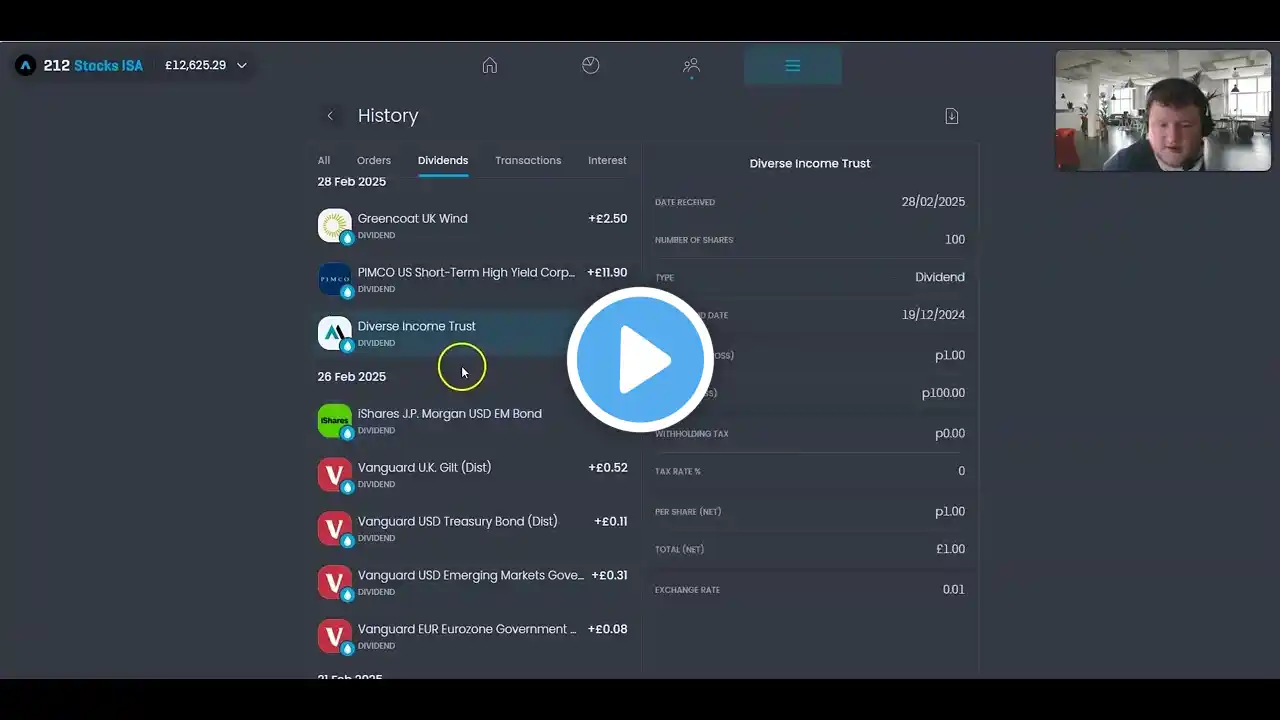Click the +£0.11 dividend amount
Viewport: 1280px width, 720px height.
click(x=611, y=522)
